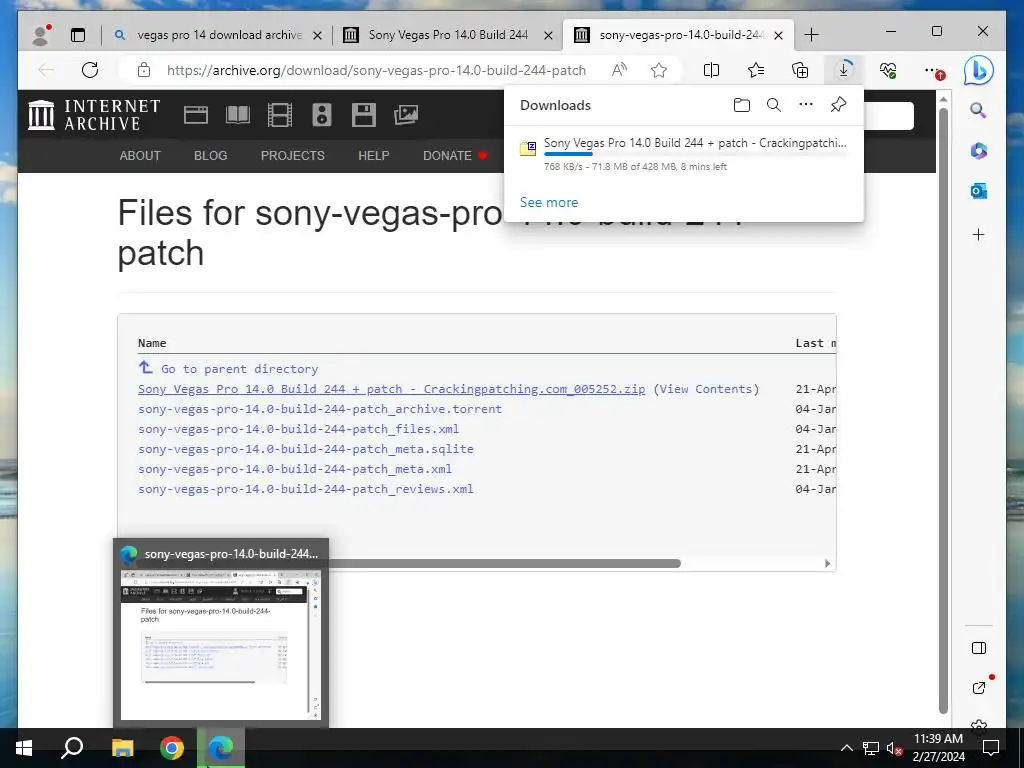Open the Images icon in Archive navbar
1024x768 pixels.
pyautogui.click(x=406, y=115)
